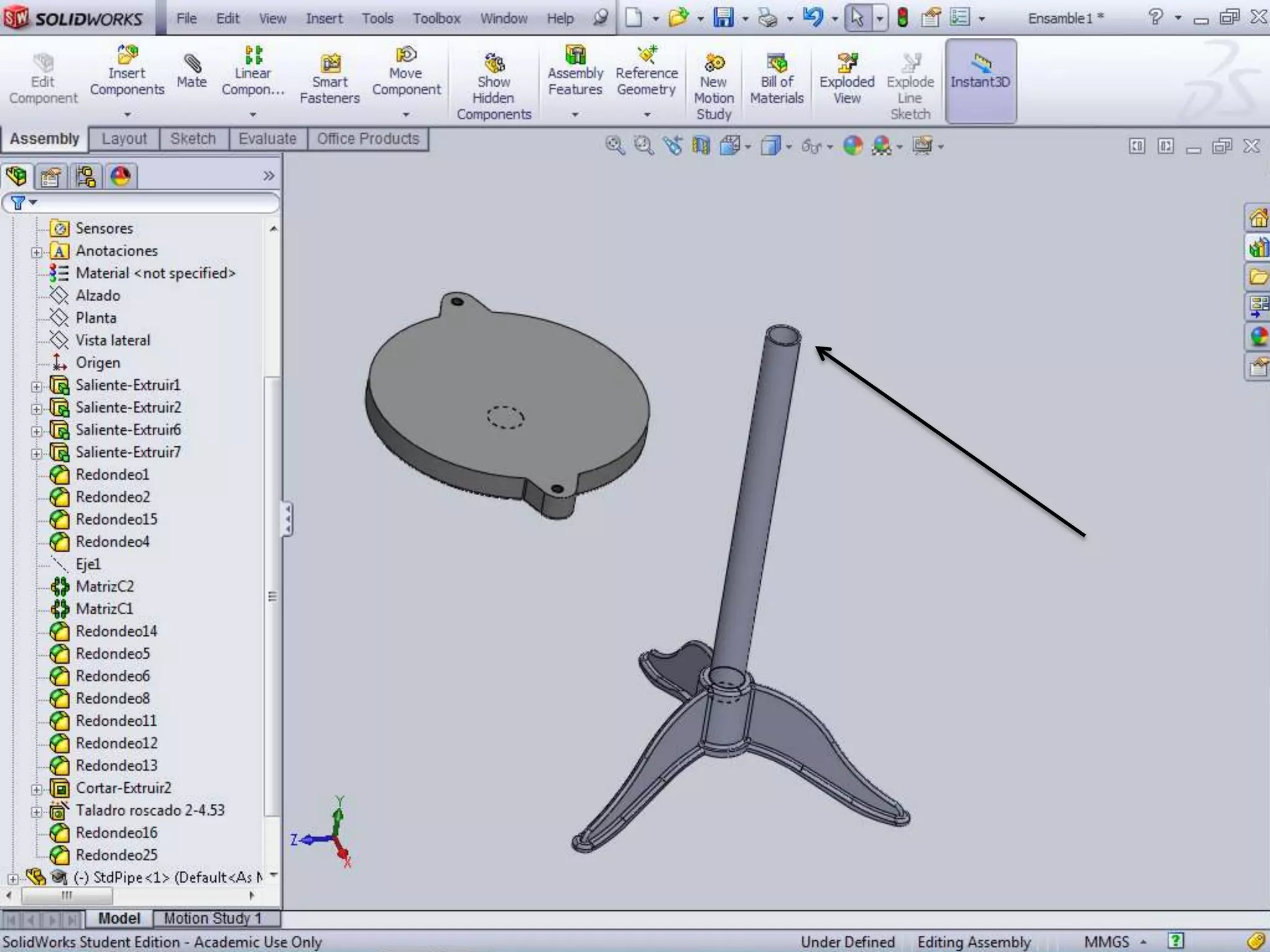Screen dimensions: 1270x952
Task: Click the Mate paperclip tool
Action: pos(192,71)
